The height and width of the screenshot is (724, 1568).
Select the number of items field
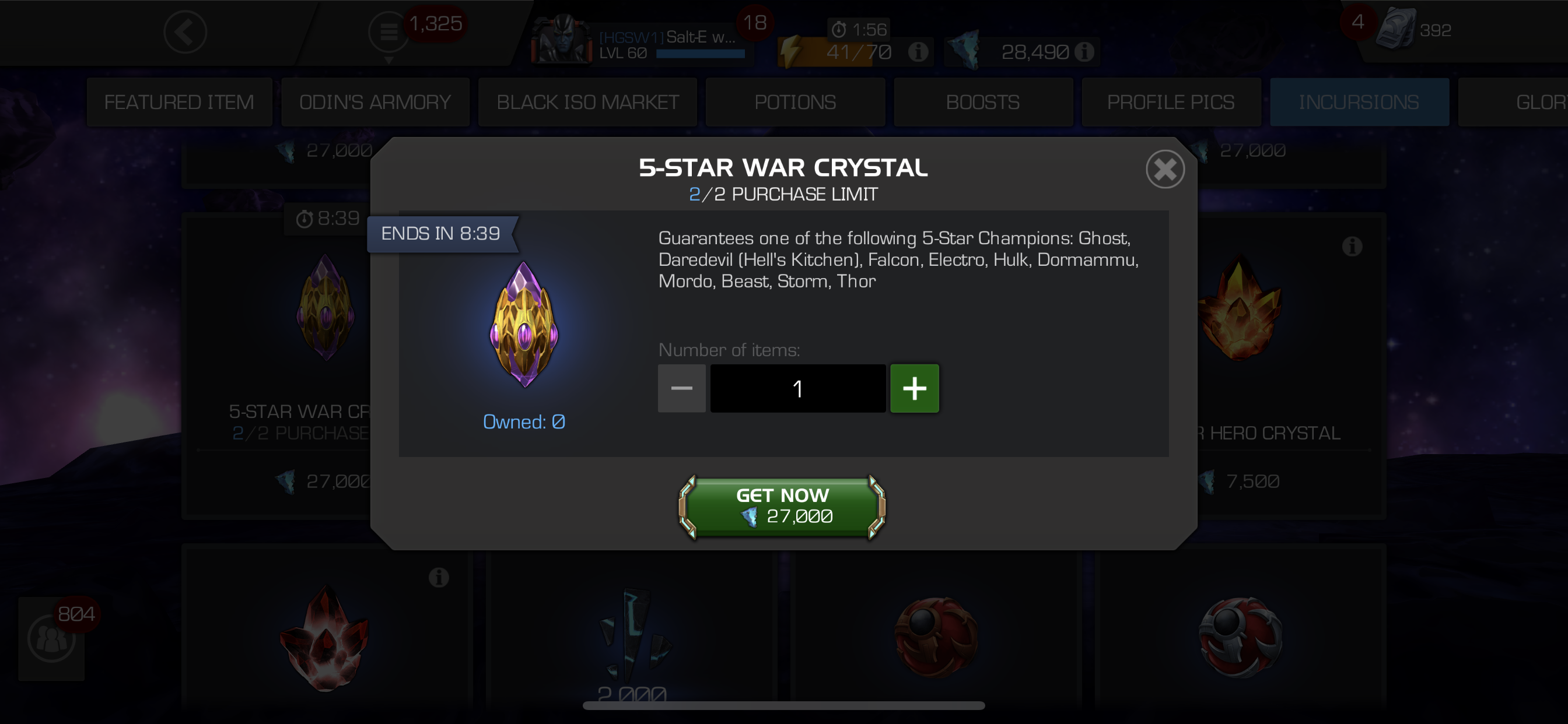(797, 388)
